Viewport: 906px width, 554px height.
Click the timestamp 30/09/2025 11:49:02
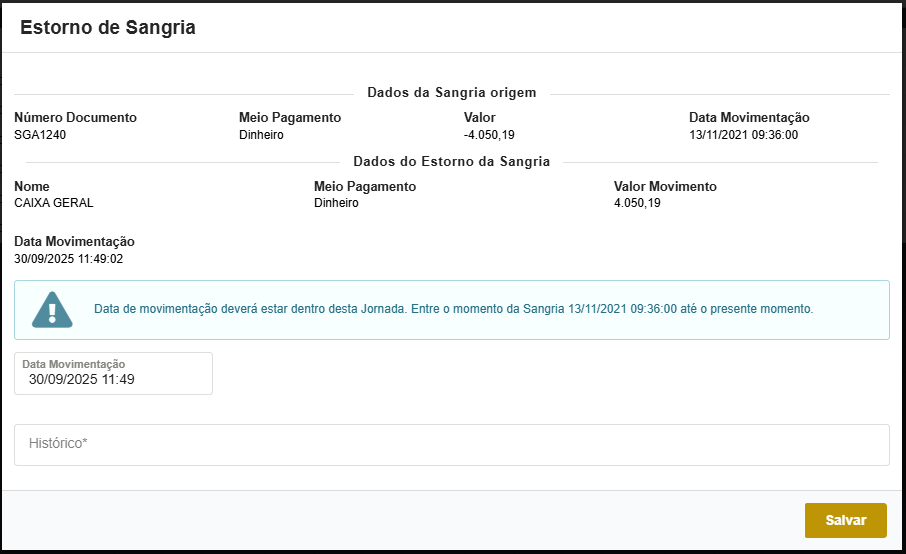(x=69, y=259)
